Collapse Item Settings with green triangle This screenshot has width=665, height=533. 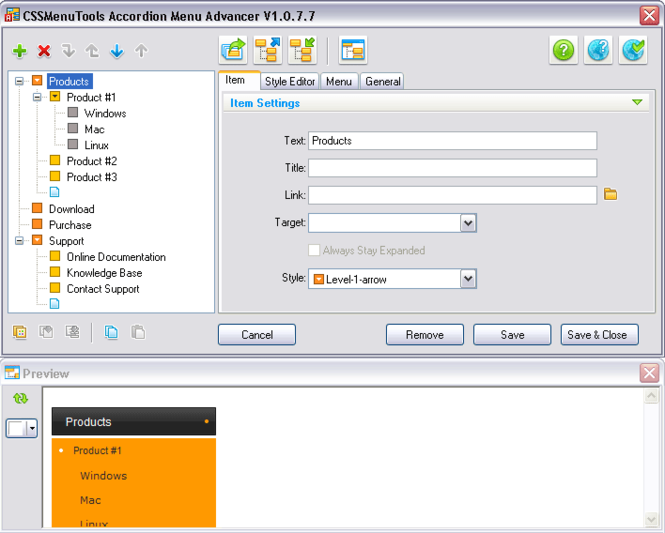pos(637,102)
